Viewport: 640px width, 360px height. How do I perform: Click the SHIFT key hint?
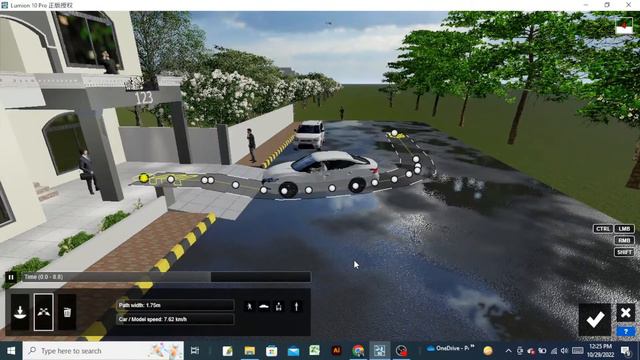tap(624, 252)
